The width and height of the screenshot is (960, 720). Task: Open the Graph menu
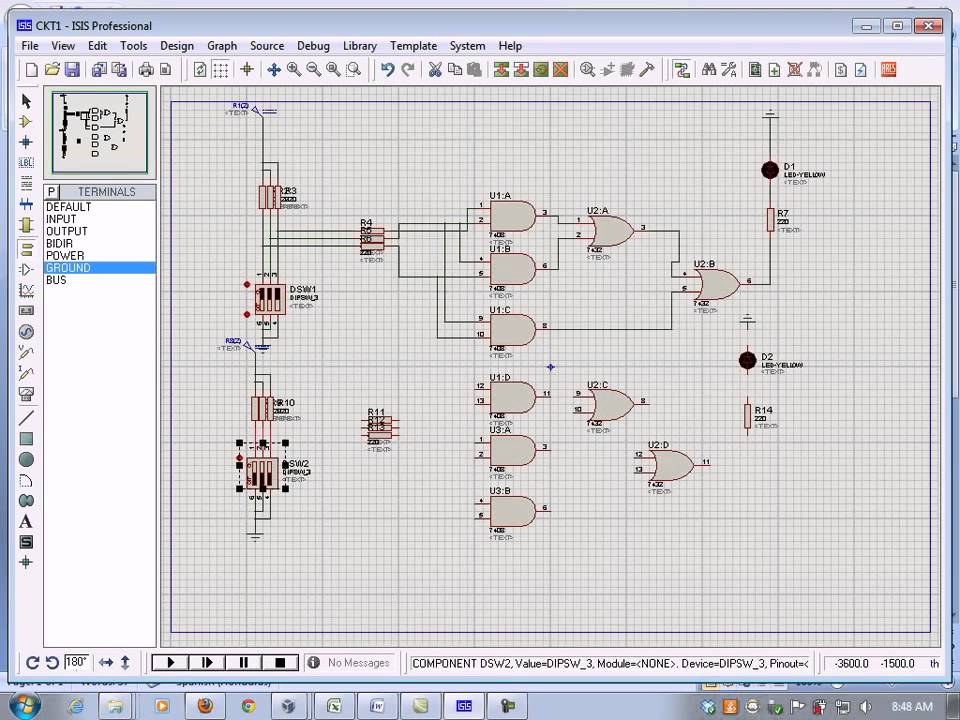tap(222, 46)
